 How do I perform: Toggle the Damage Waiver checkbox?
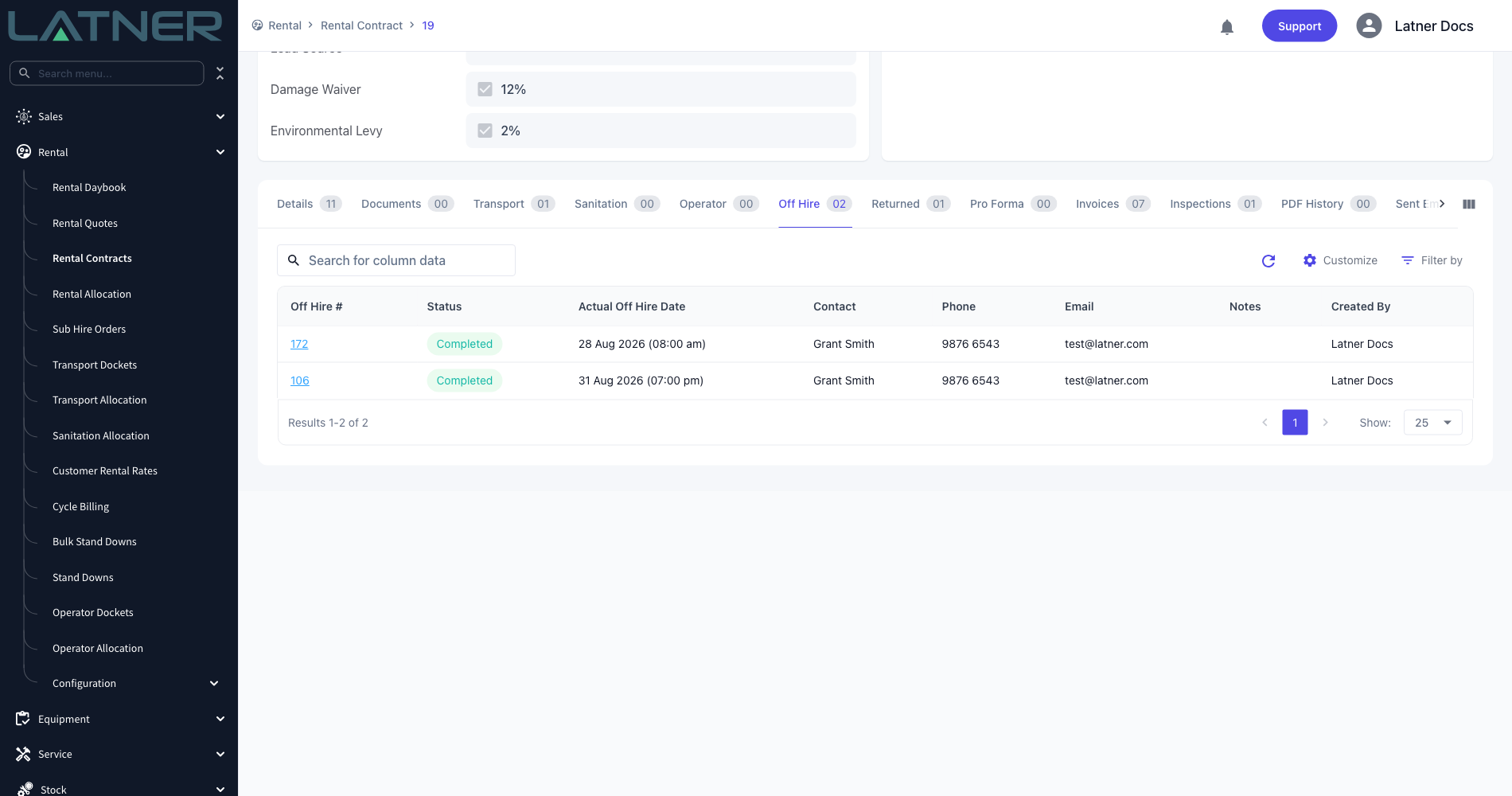coord(485,89)
